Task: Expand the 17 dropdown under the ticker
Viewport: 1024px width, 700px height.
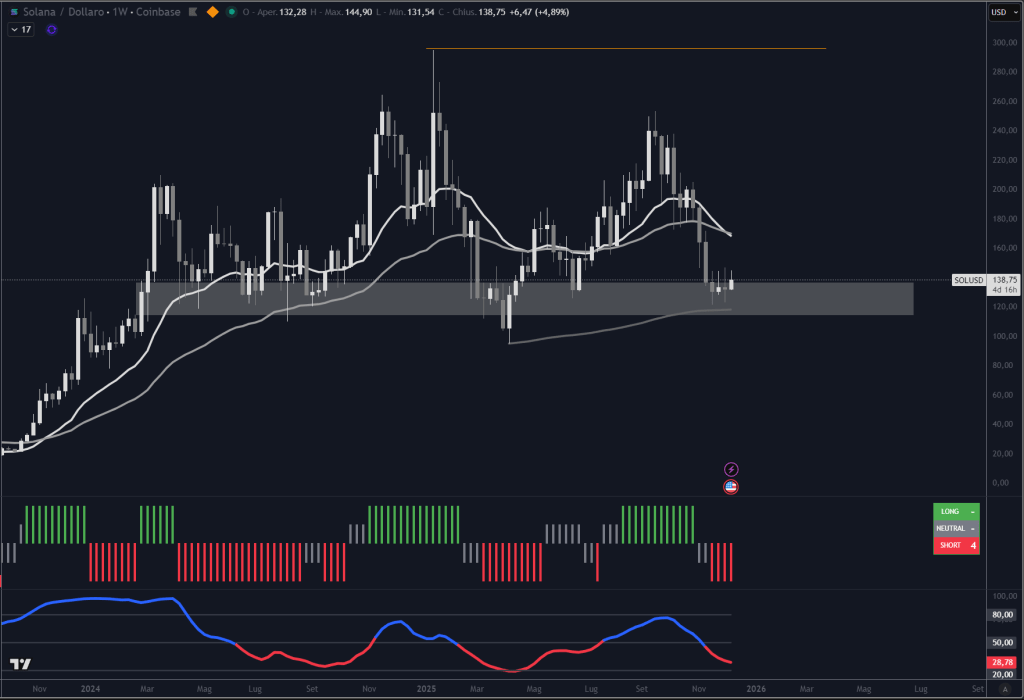Action: pos(20,29)
